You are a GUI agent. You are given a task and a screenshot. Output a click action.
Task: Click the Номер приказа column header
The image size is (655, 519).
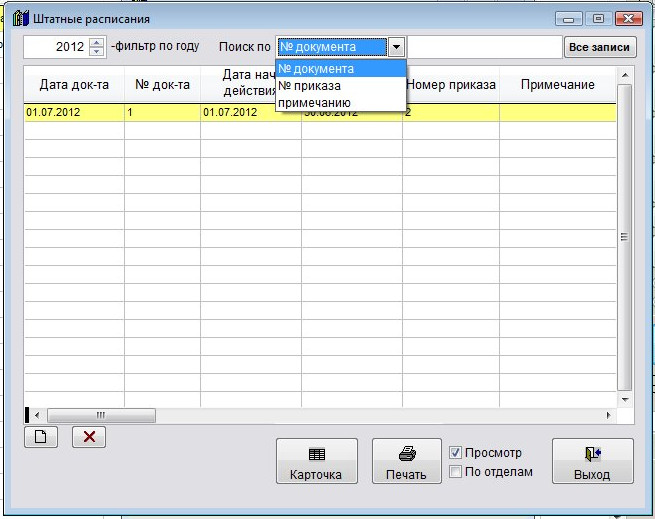451,85
